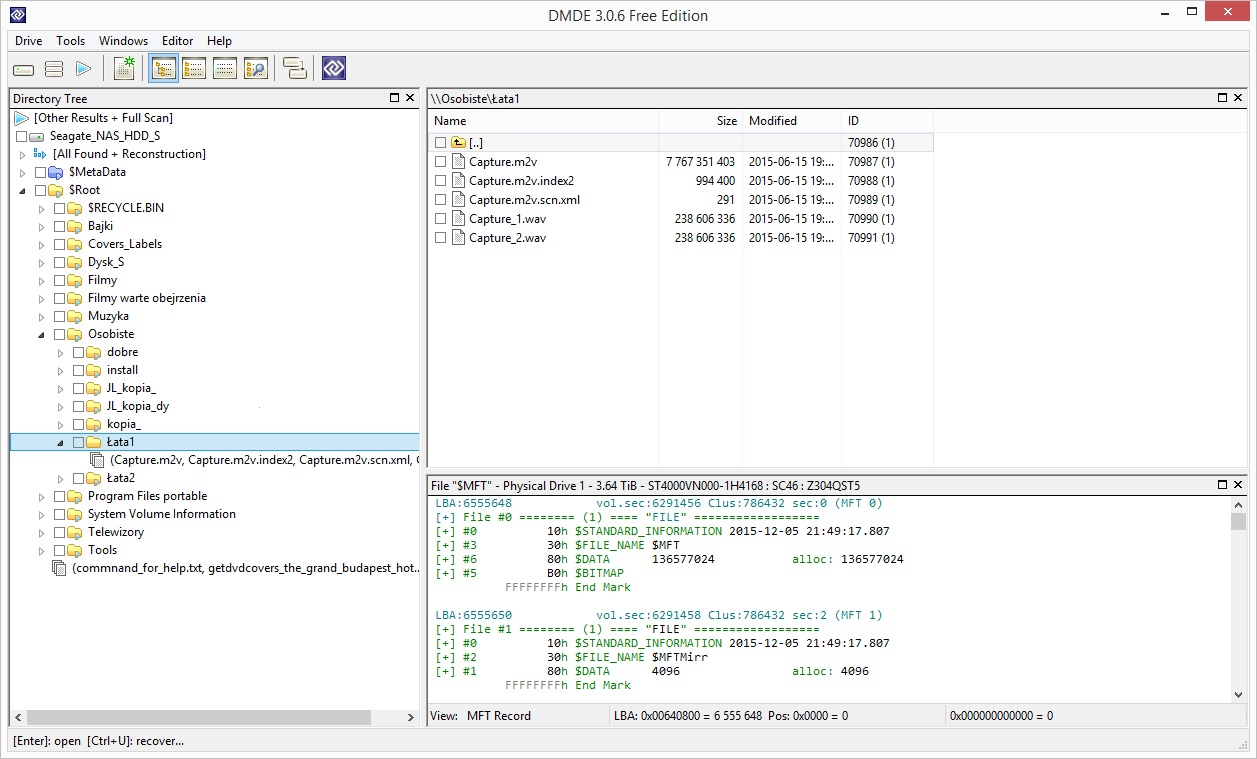Check the Capture.m2v file checkbox

pyautogui.click(x=441, y=162)
